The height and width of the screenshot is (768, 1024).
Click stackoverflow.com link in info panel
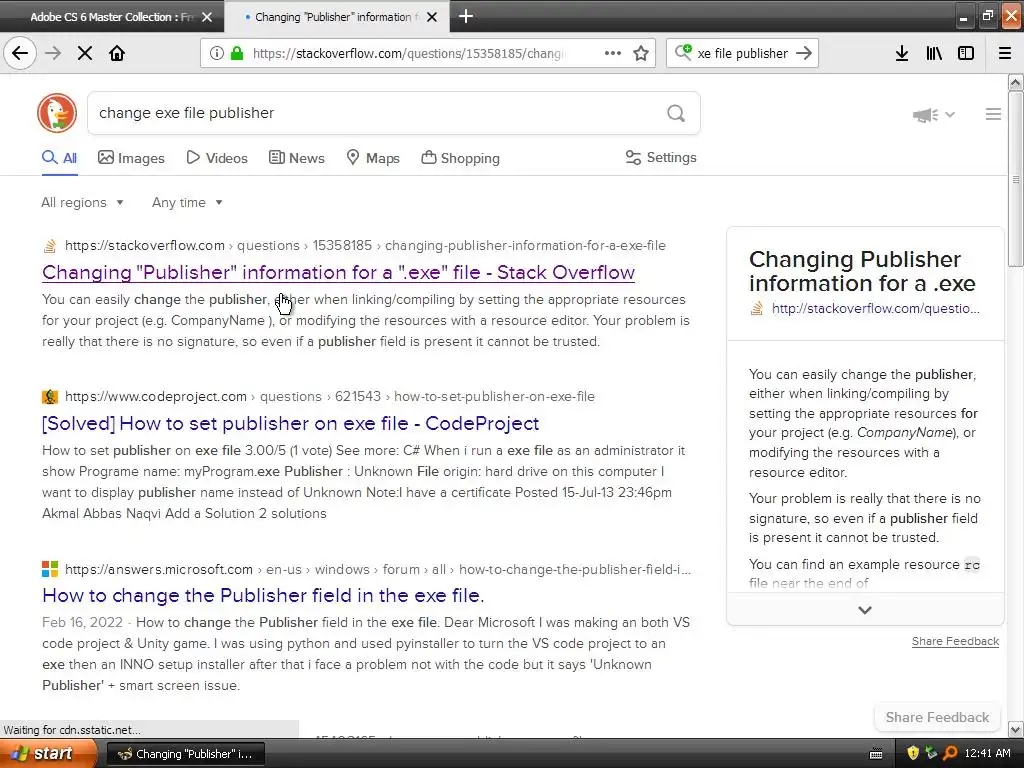click(875, 308)
